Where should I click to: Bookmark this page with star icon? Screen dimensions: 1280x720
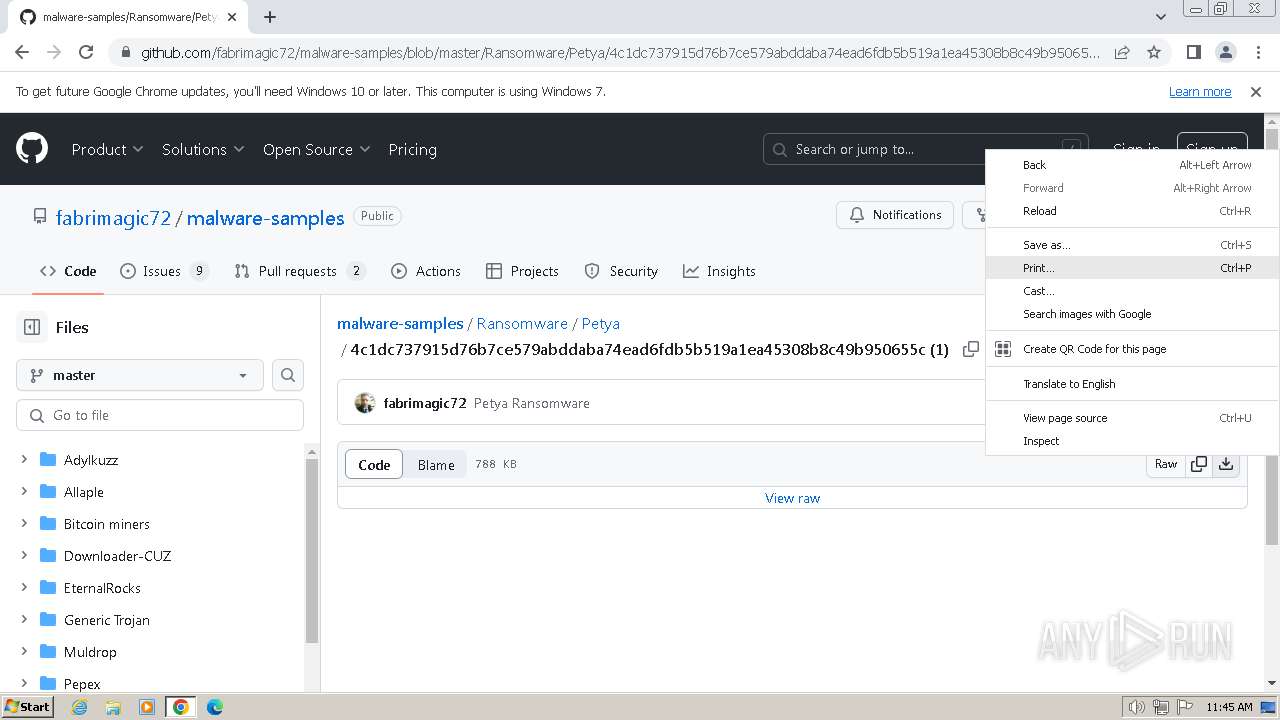pyautogui.click(x=1153, y=52)
